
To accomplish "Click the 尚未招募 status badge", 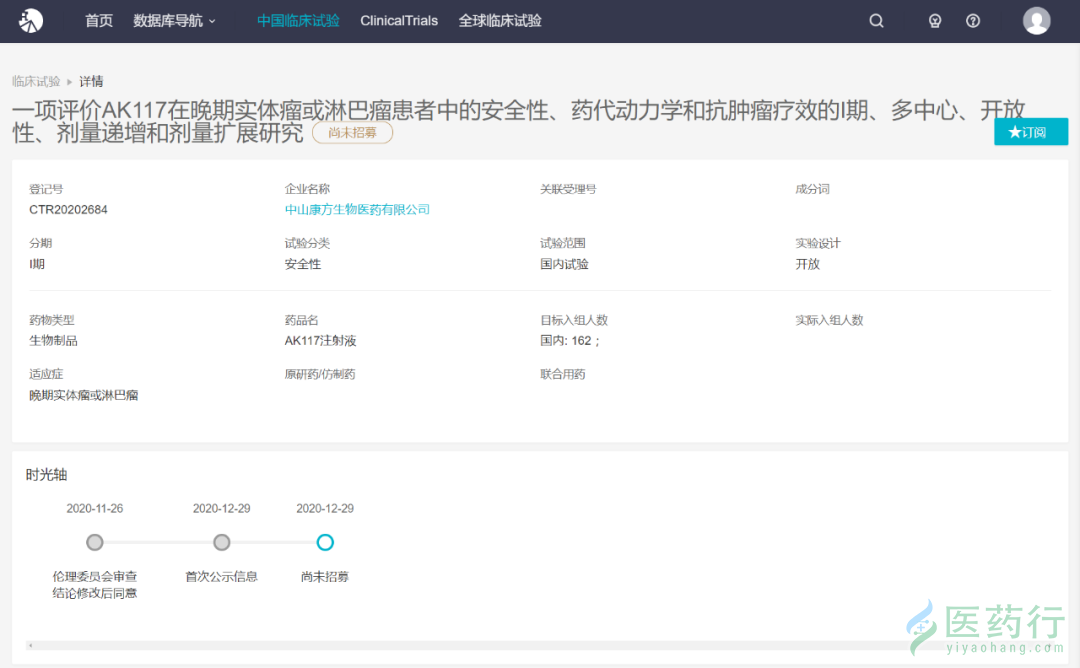I will 353,132.
